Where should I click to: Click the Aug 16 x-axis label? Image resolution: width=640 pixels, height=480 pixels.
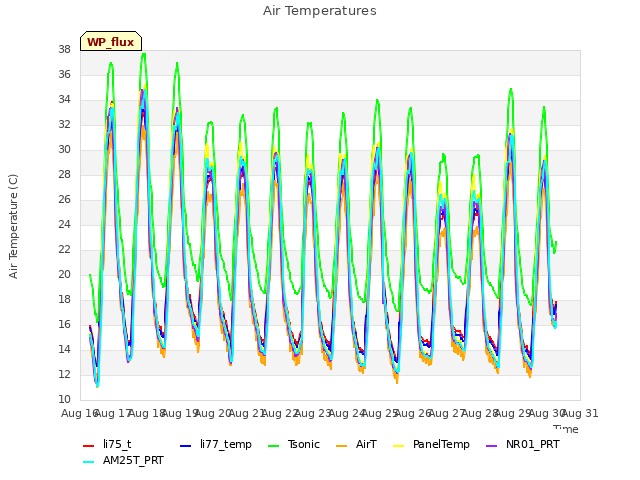[x=80, y=413]
